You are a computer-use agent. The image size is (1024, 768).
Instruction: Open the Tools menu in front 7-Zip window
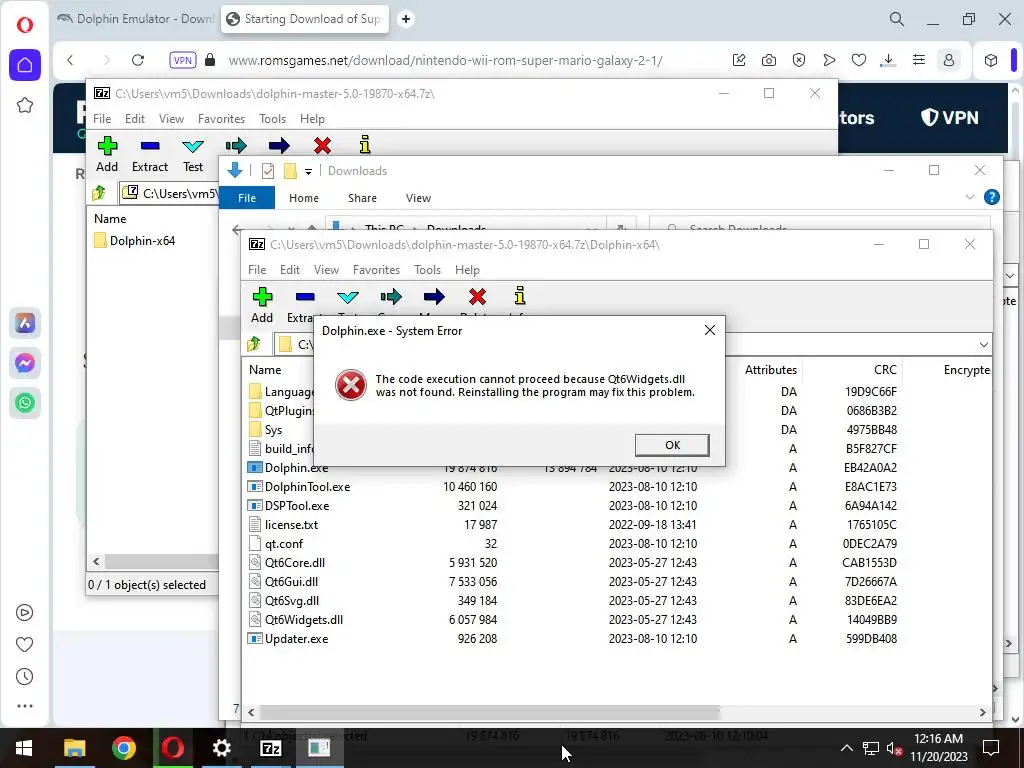(x=427, y=270)
